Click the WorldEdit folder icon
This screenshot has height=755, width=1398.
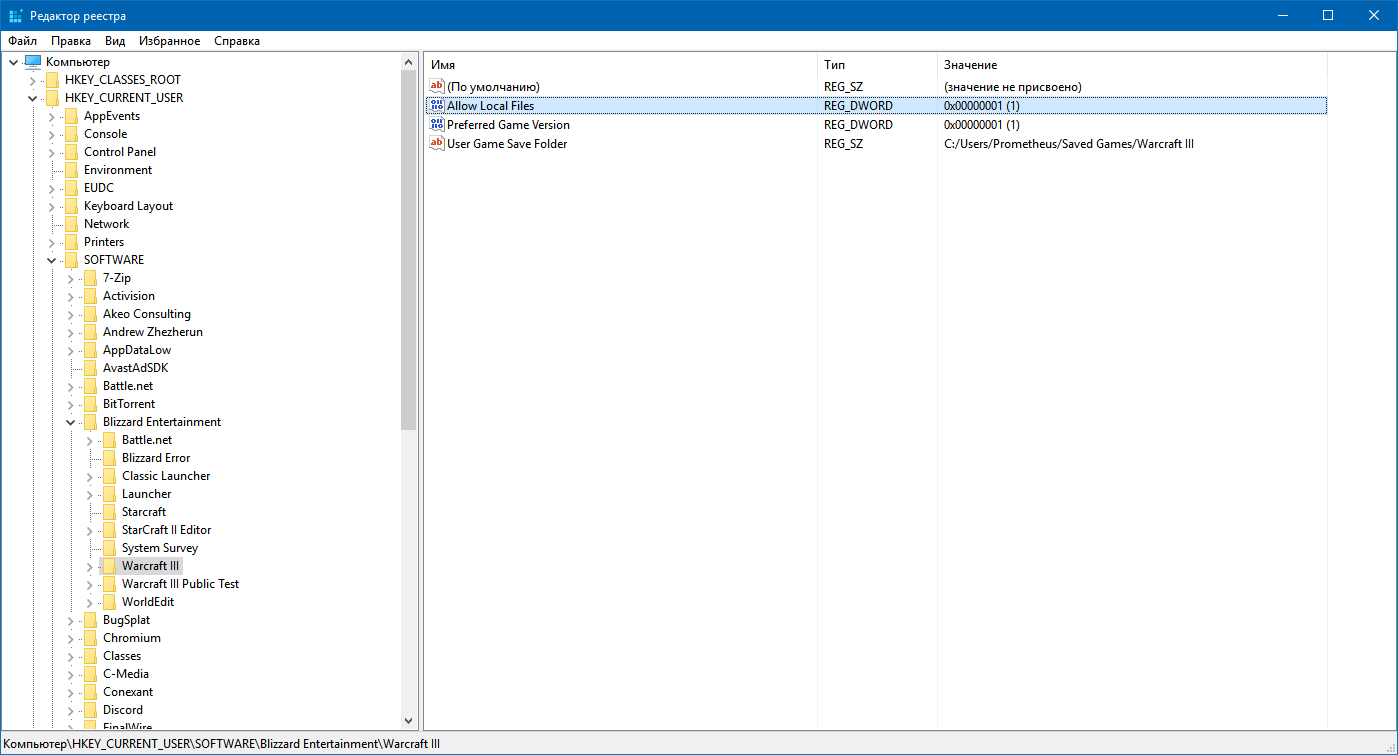pyautogui.click(x=109, y=602)
